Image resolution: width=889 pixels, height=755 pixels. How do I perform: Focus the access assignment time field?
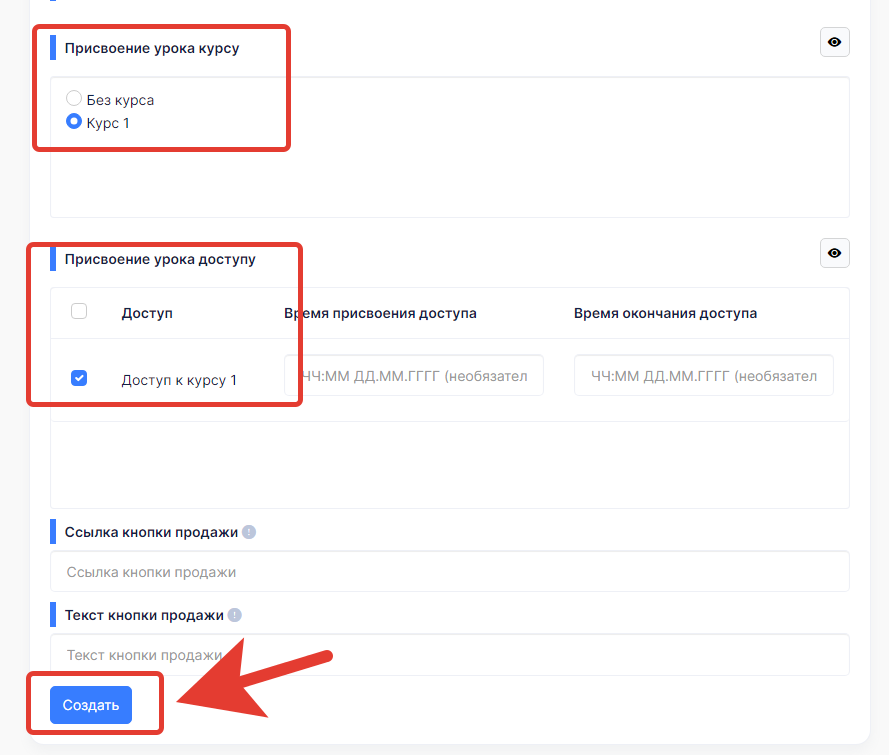pyautogui.click(x=414, y=375)
